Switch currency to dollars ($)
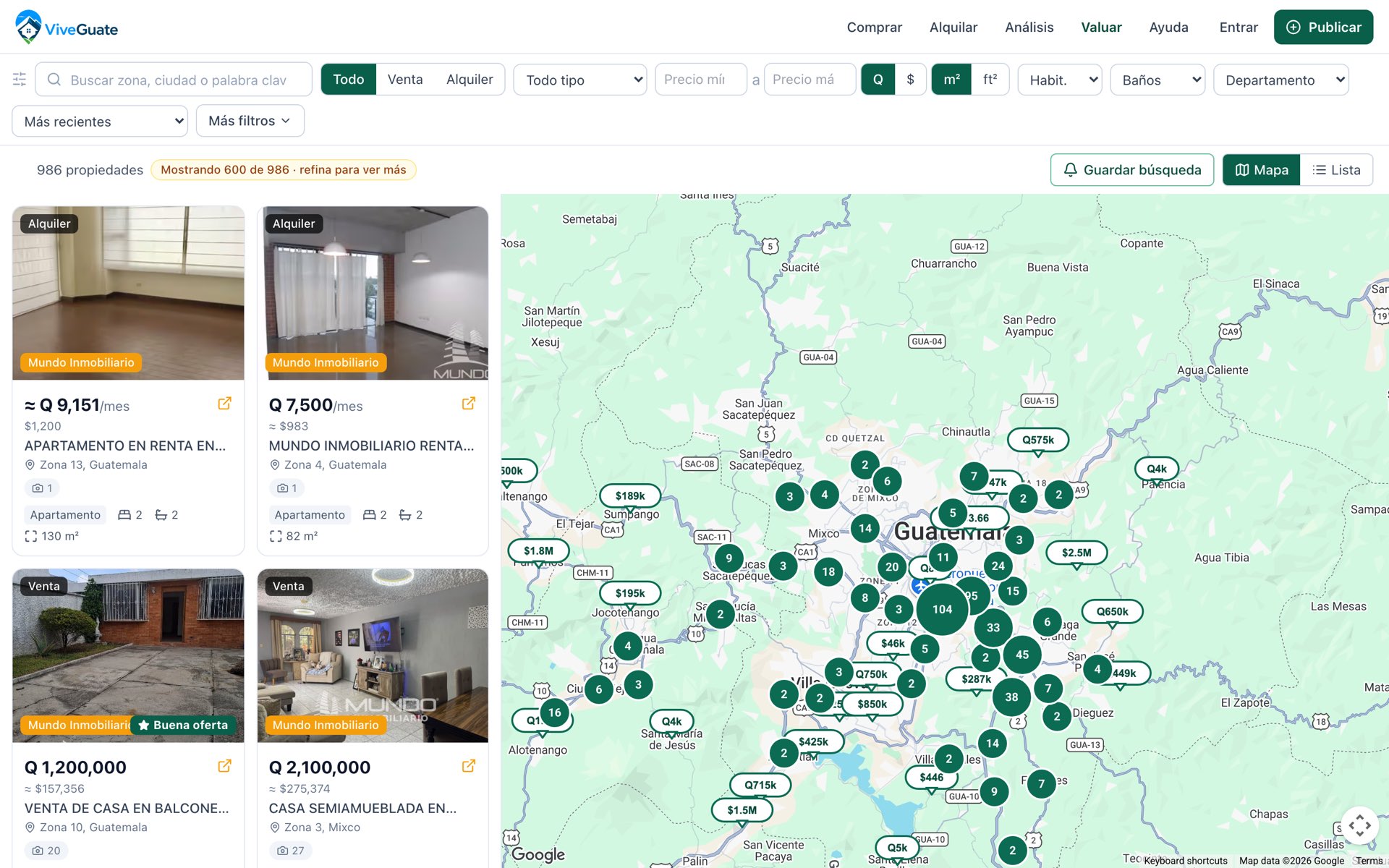This screenshot has width=1389, height=868. tap(911, 80)
